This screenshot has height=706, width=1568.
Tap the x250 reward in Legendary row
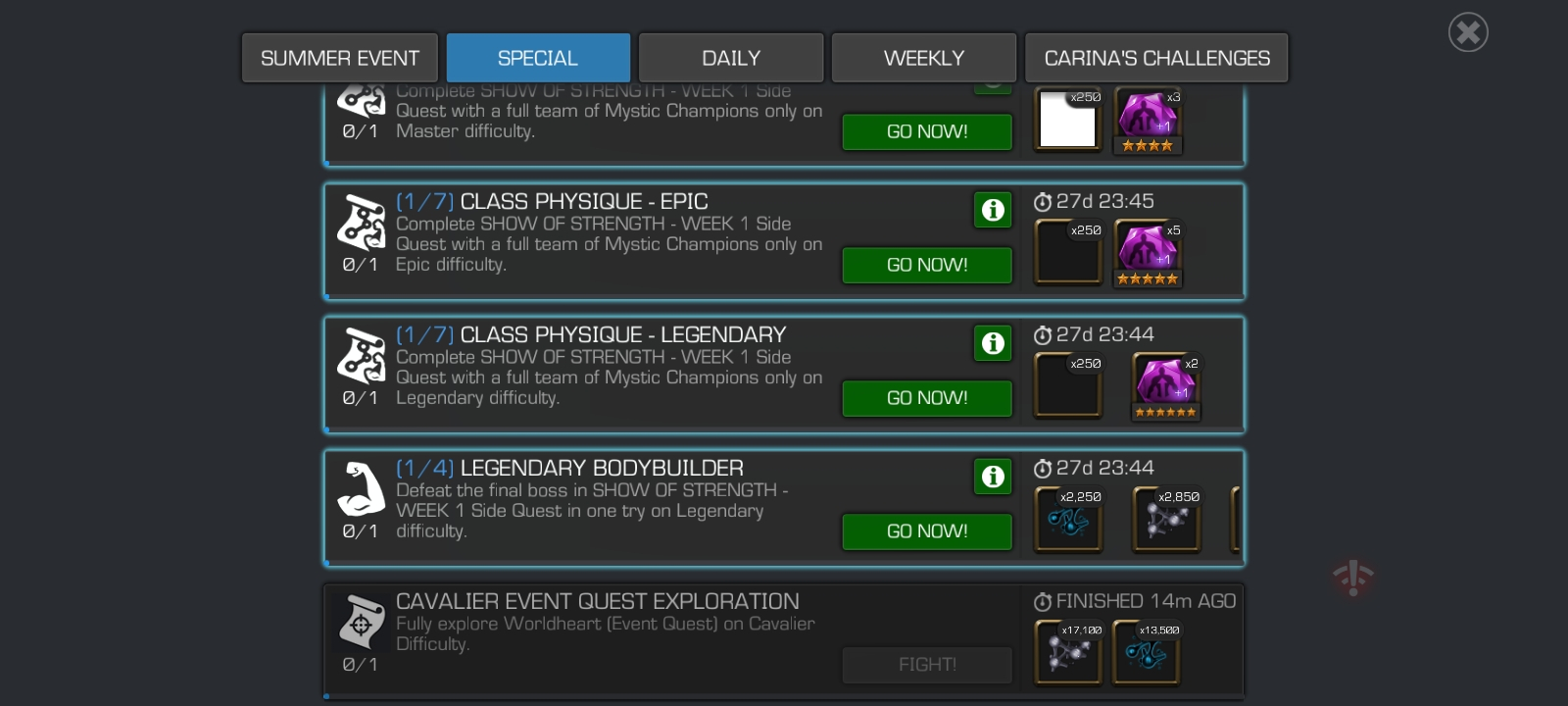[1068, 385]
